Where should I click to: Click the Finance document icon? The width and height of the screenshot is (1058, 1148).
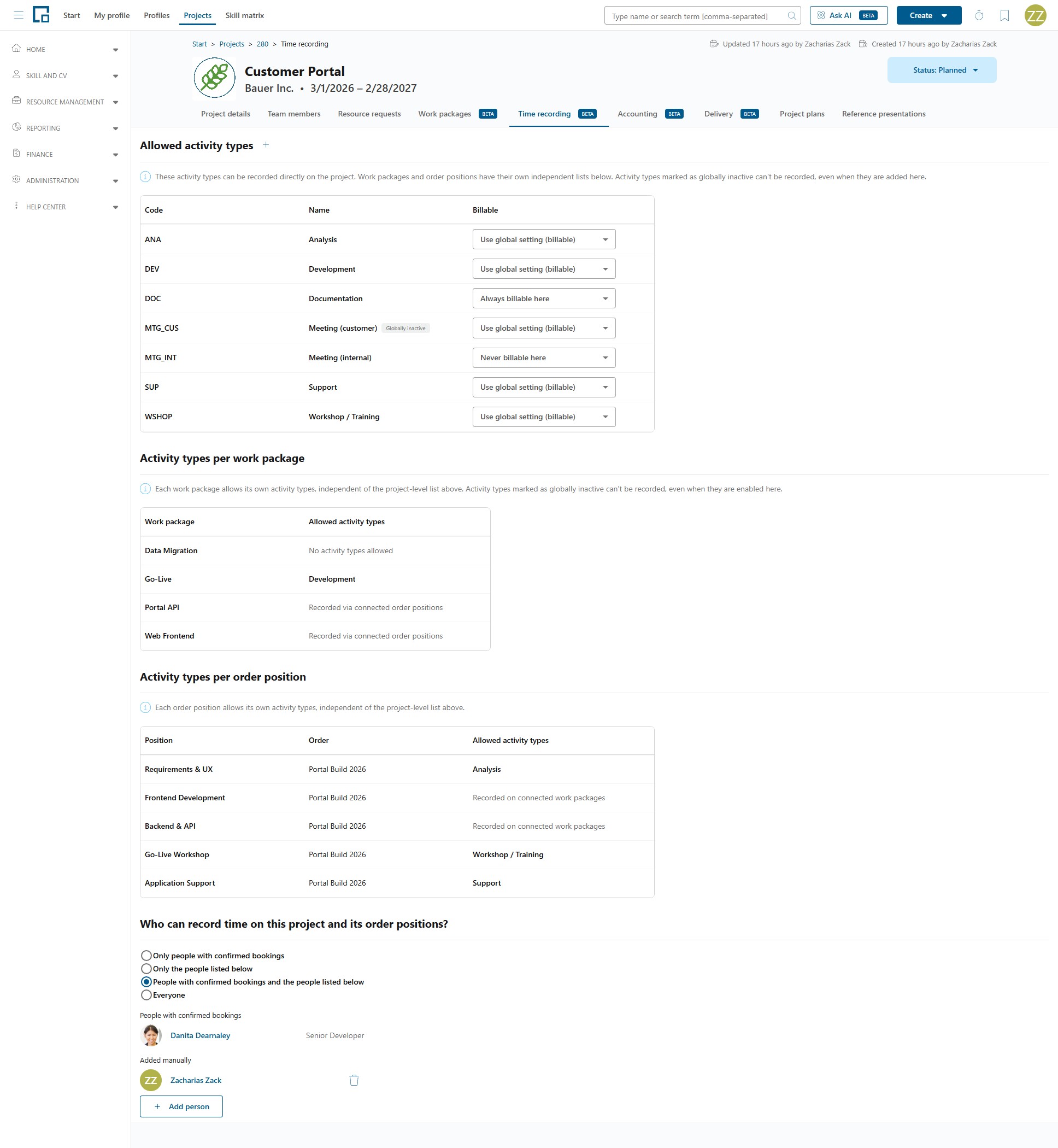pos(16,154)
